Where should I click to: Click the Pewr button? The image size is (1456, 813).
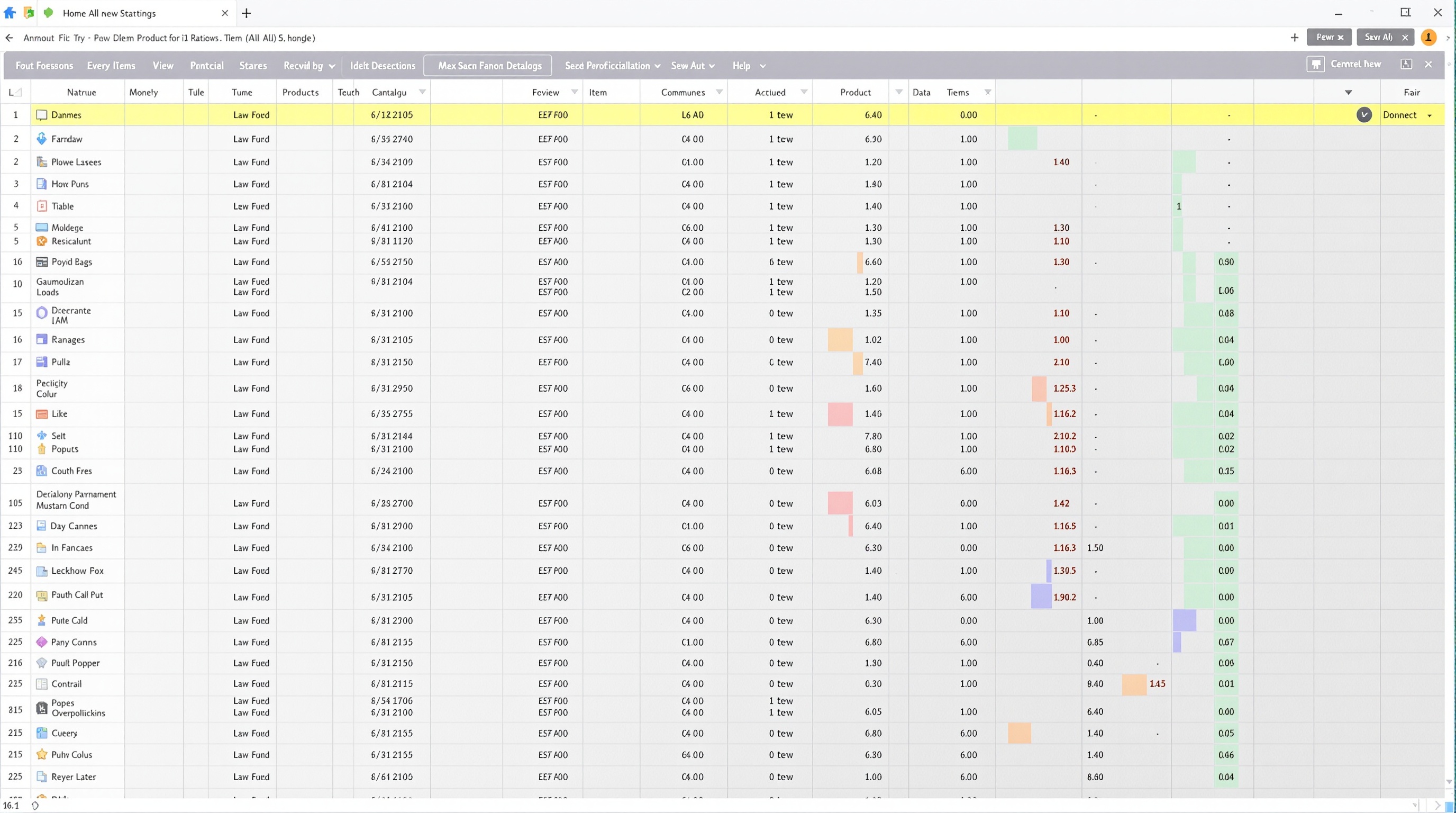[1329, 37]
